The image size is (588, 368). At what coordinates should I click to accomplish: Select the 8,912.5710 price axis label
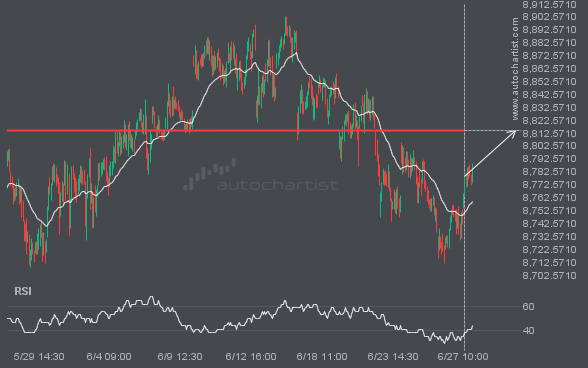tap(549, 5)
